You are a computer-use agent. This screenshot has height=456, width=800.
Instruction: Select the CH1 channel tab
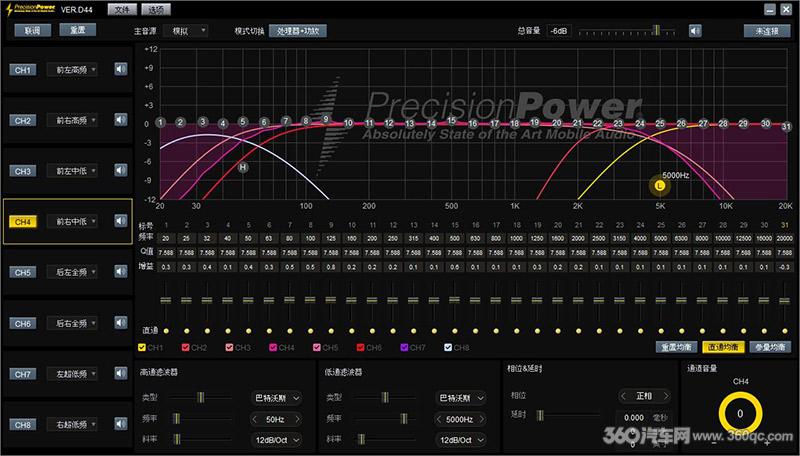(22, 70)
